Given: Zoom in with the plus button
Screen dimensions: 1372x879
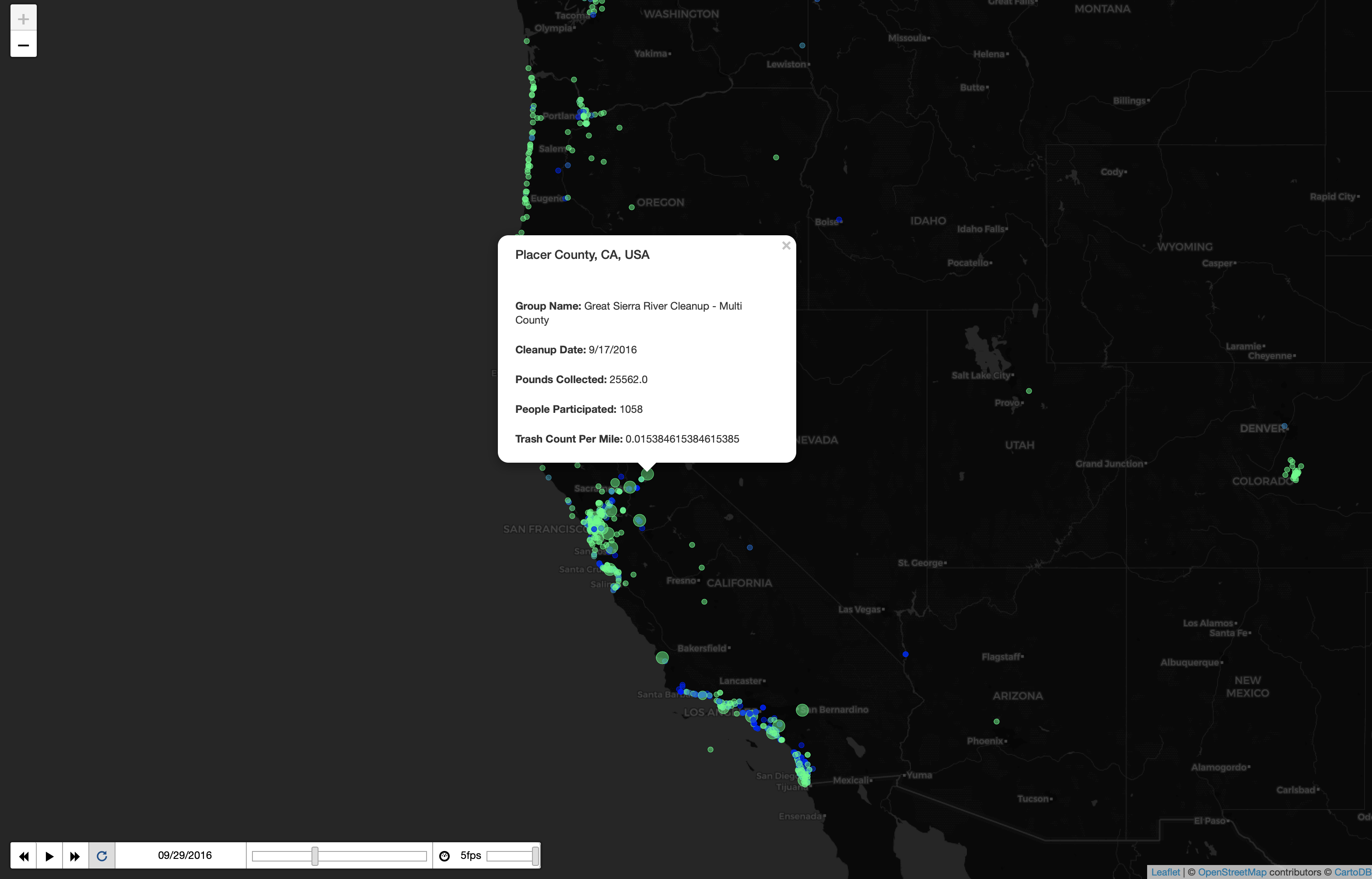Looking at the screenshot, I should coord(24,19).
